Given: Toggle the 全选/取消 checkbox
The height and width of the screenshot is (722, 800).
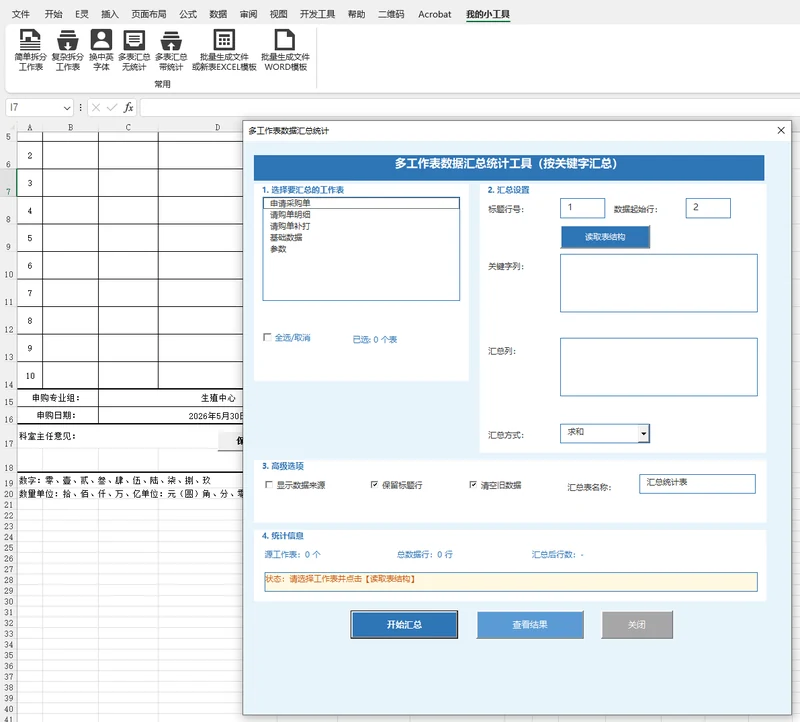Looking at the screenshot, I should pyautogui.click(x=267, y=337).
